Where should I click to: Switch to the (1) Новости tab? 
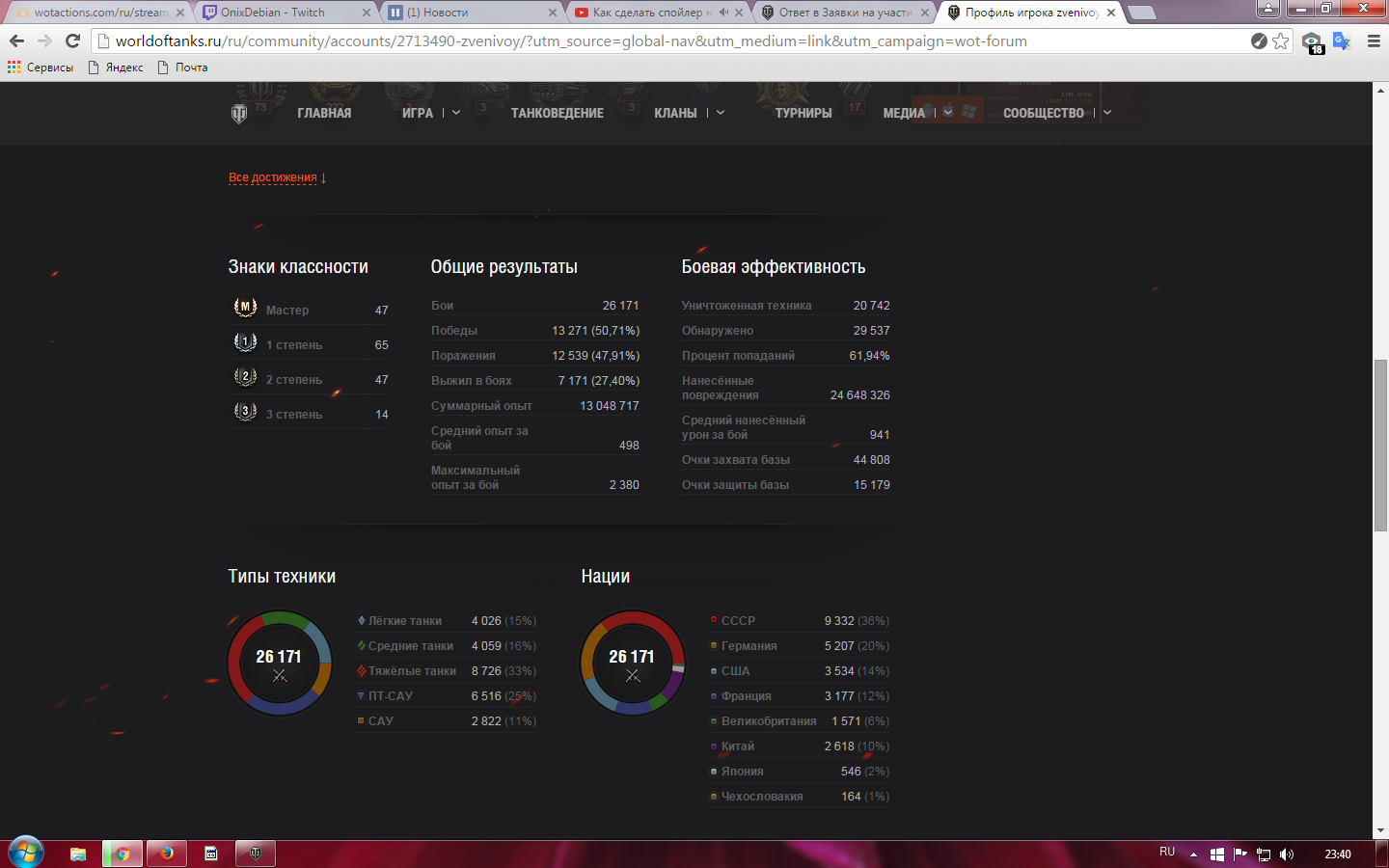470,13
